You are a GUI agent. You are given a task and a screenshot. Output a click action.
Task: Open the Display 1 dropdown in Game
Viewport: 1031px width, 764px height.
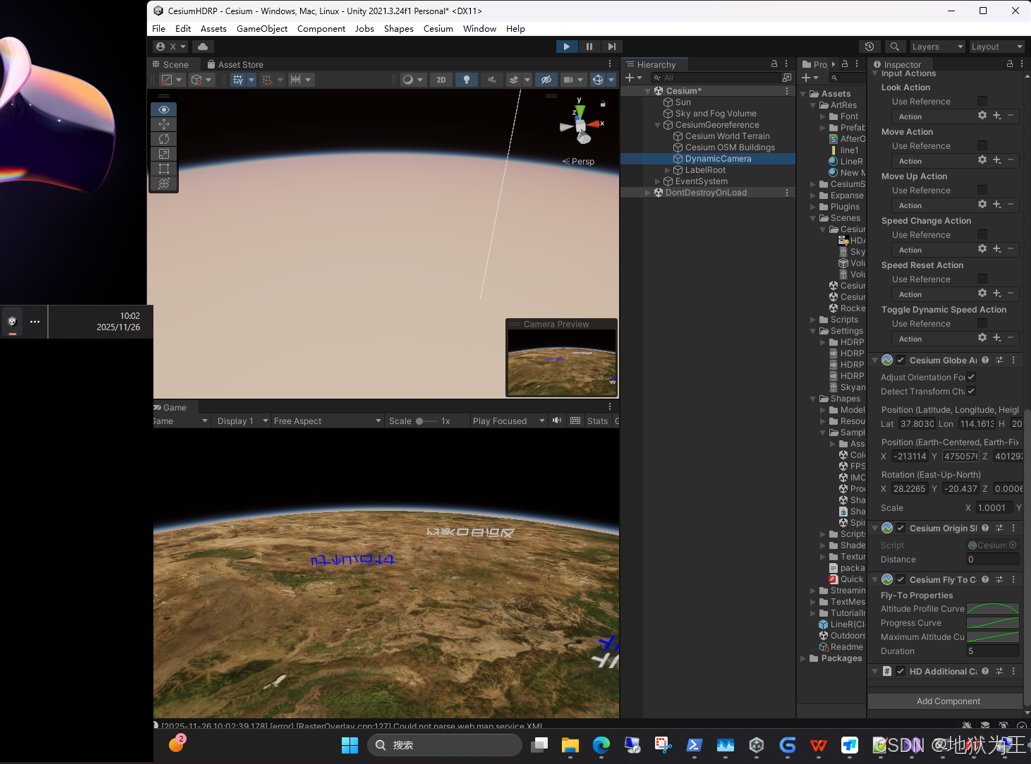coord(243,421)
